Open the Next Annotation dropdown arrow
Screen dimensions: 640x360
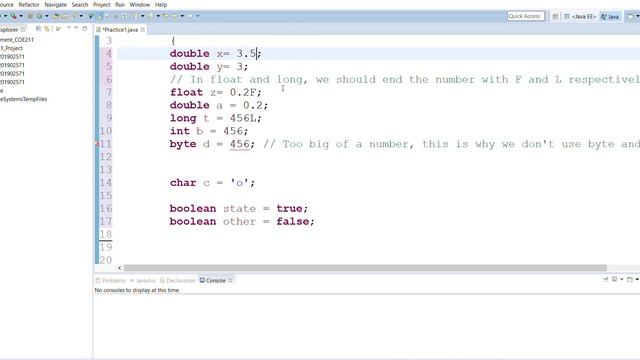click(142, 16)
